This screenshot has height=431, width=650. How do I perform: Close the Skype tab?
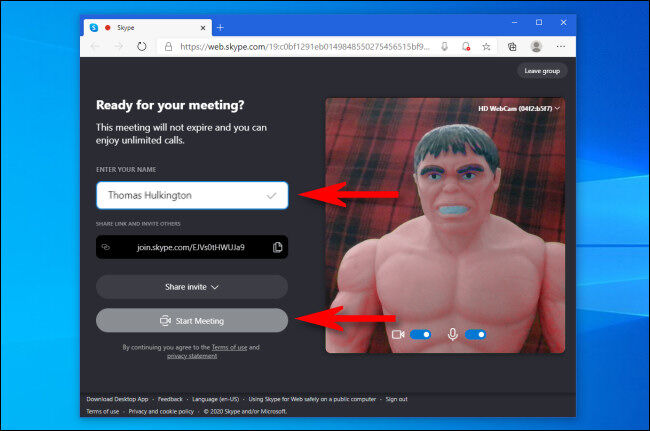coord(203,28)
